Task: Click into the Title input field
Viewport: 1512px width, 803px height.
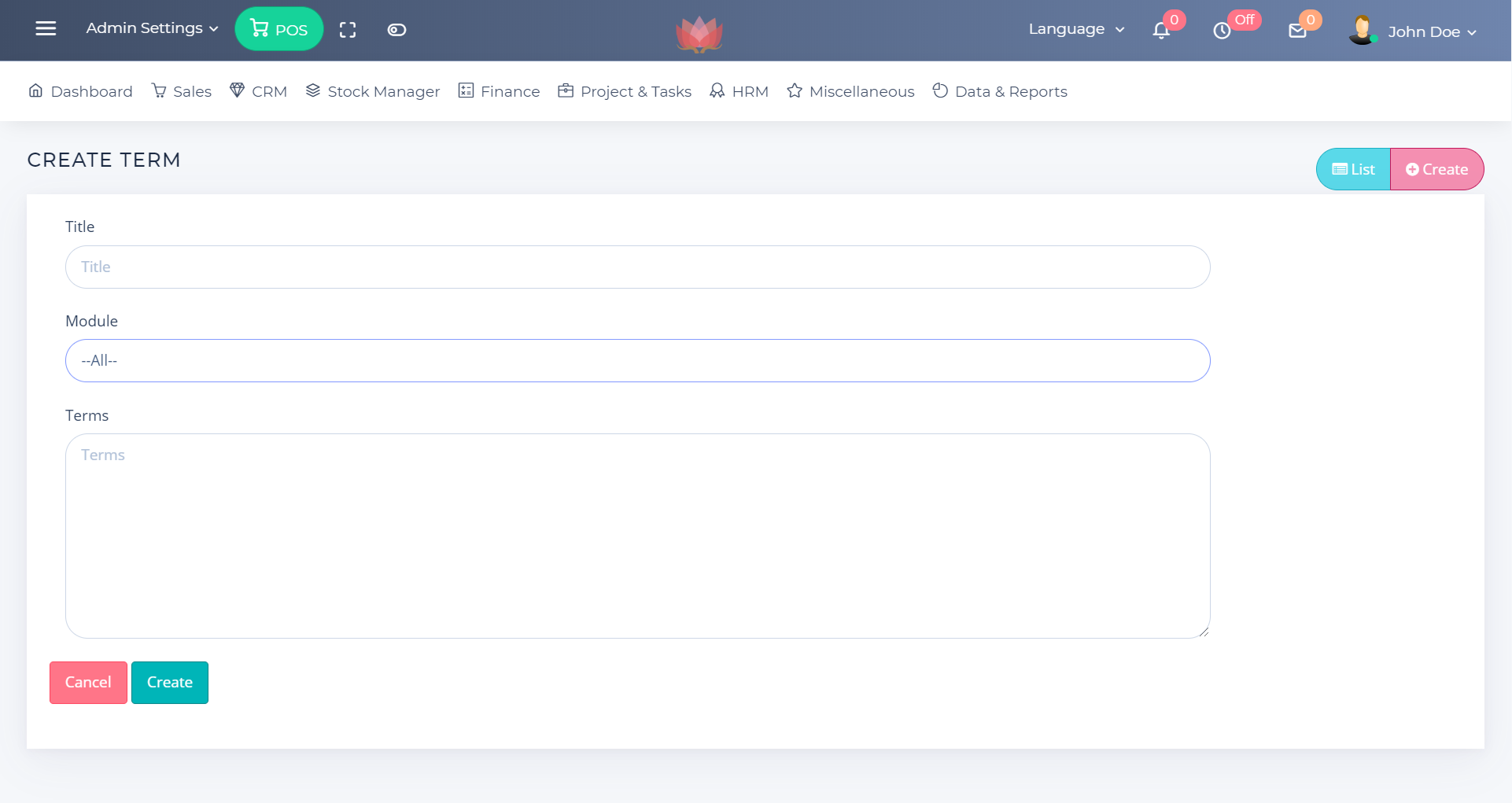Action: (x=637, y=267)
